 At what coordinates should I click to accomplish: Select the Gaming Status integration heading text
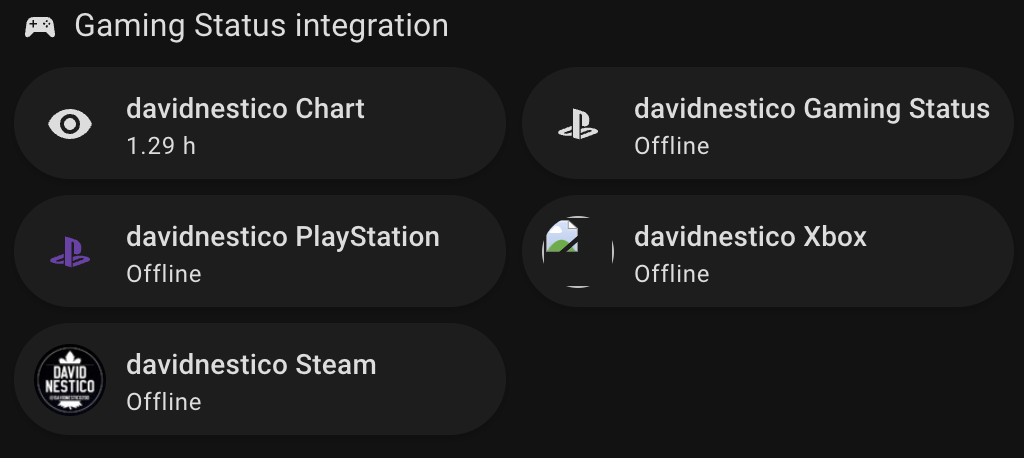(261, 26)
